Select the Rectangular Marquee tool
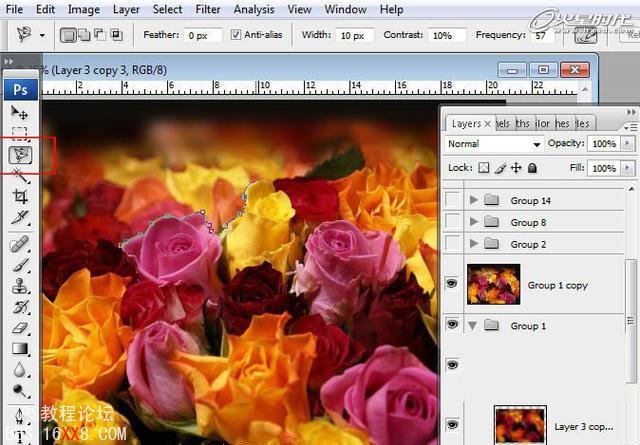Screen dimensions: 640x445 pos(19,133)
